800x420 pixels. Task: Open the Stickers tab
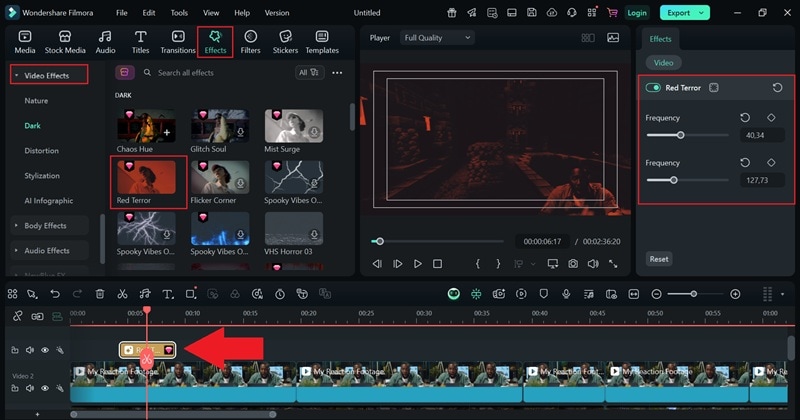click(x=285, y=42)
